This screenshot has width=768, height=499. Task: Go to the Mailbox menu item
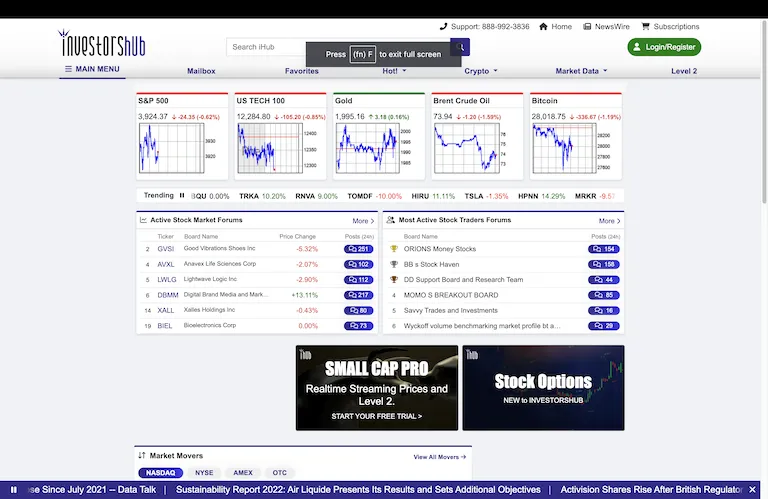click(201, 71)
